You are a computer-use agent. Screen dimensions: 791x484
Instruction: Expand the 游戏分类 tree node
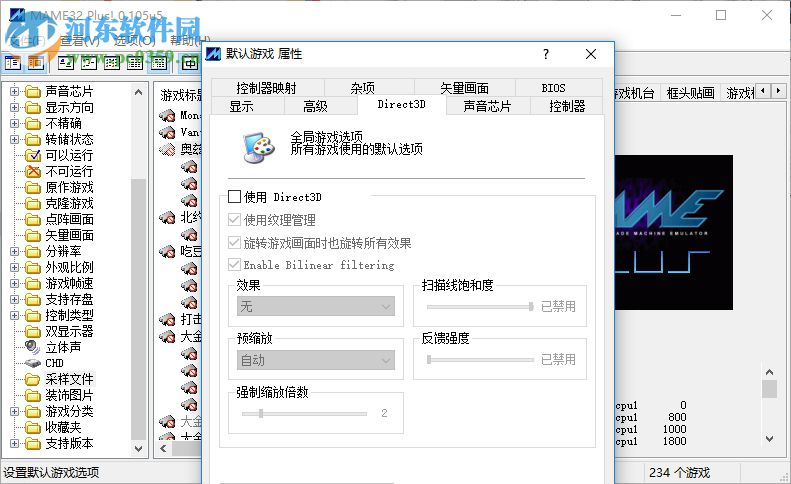tap(14, 411)
